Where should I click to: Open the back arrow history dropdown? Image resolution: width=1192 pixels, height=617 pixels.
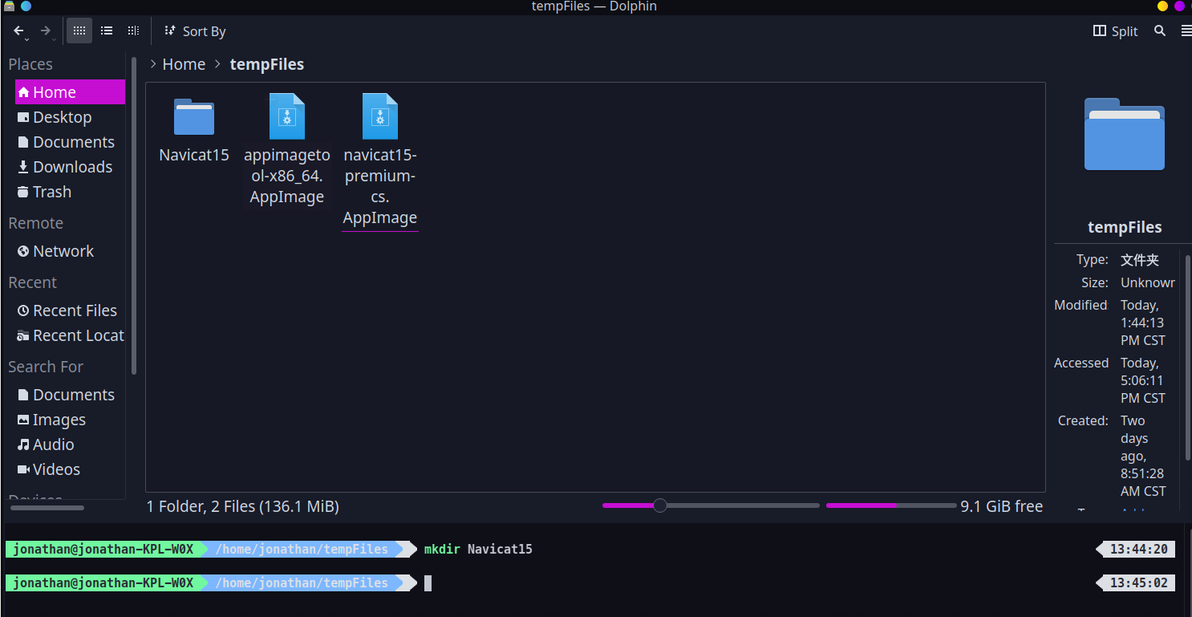pyautogui.click(x=27, y=38)
